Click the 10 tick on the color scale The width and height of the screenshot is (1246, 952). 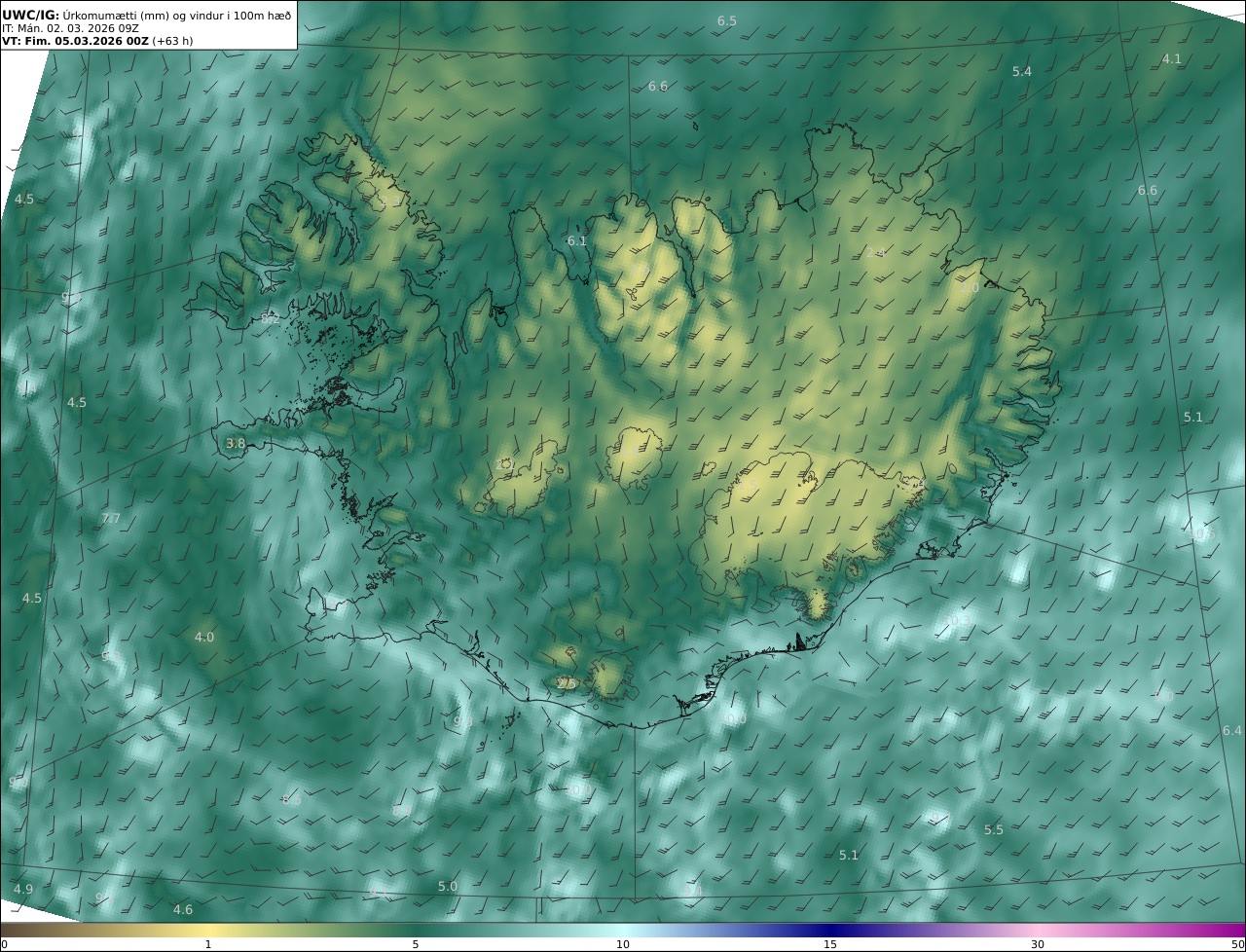(x=623, y=944)
